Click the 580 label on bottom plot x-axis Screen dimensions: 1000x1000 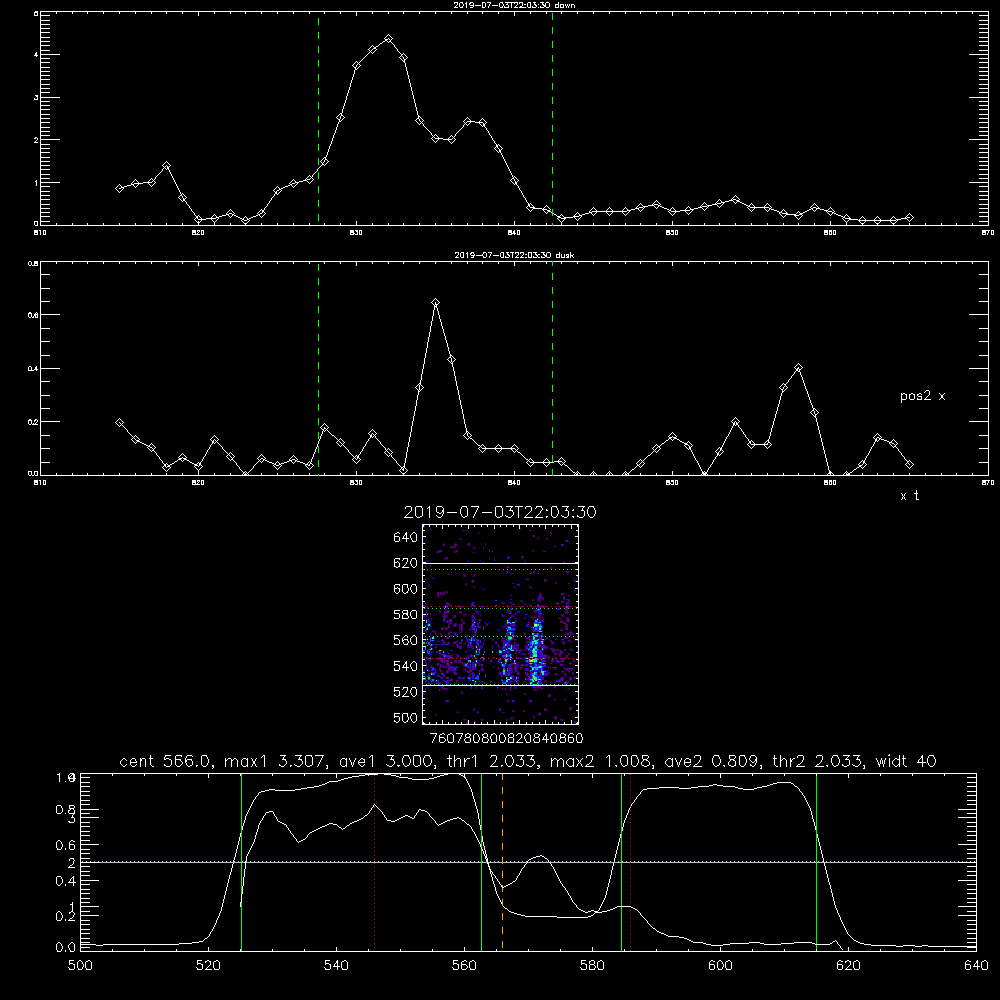pos(592,966)
